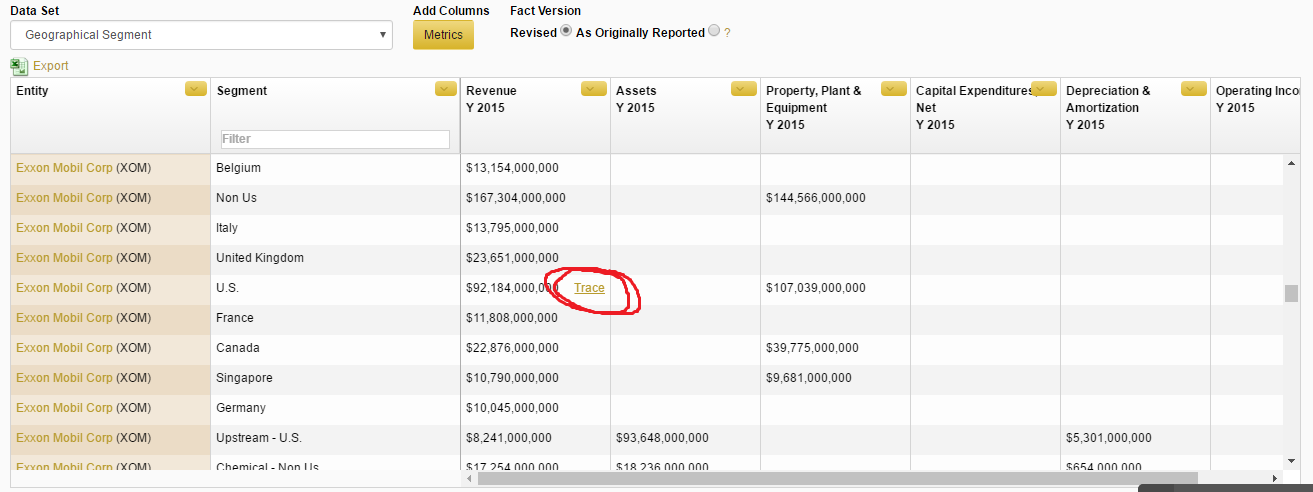Click the Export link
The width and height of the screenshot is (1313, 492).
point(51,66)
